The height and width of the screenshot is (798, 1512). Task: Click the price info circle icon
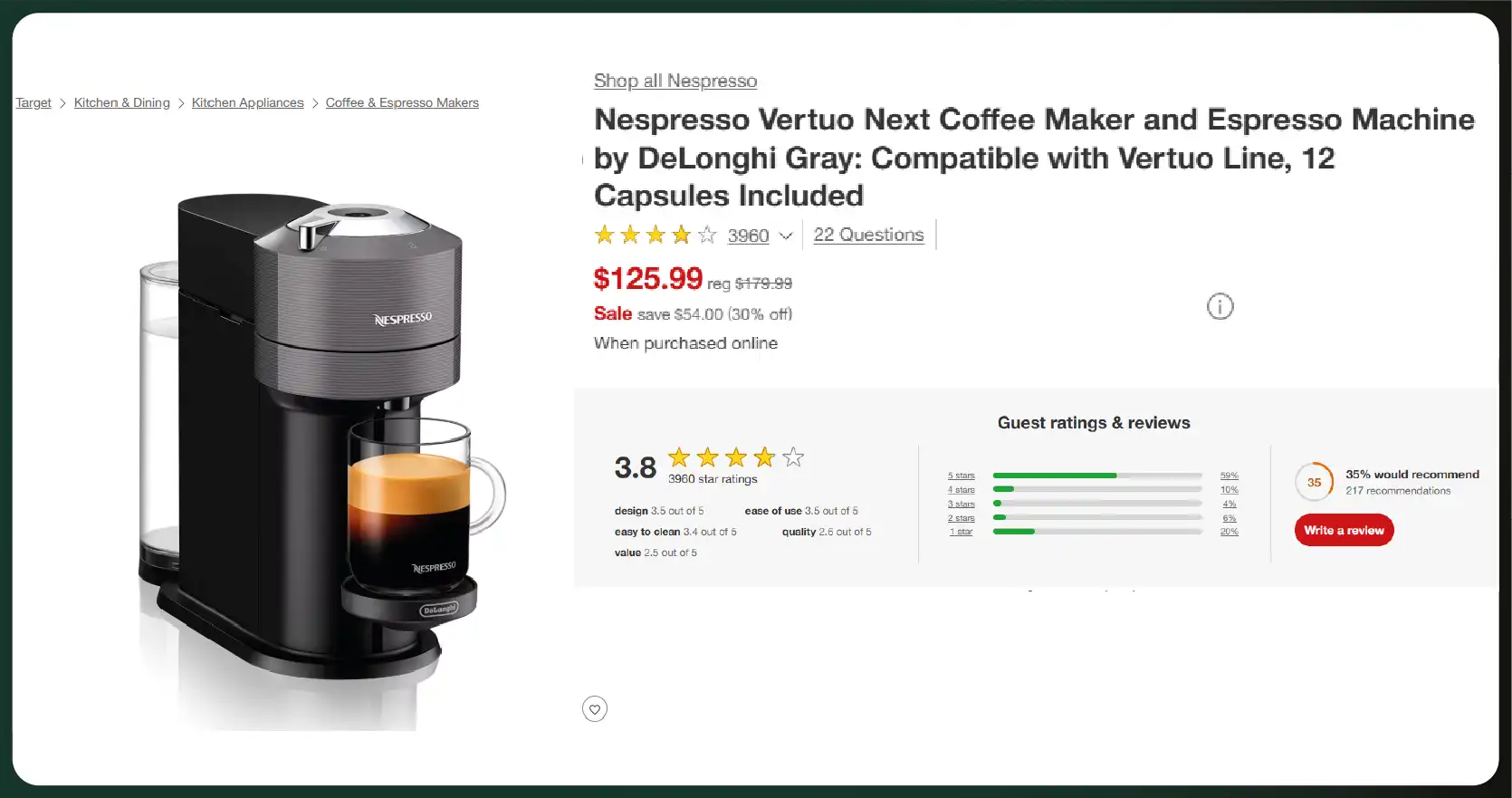click(1220, 307)
